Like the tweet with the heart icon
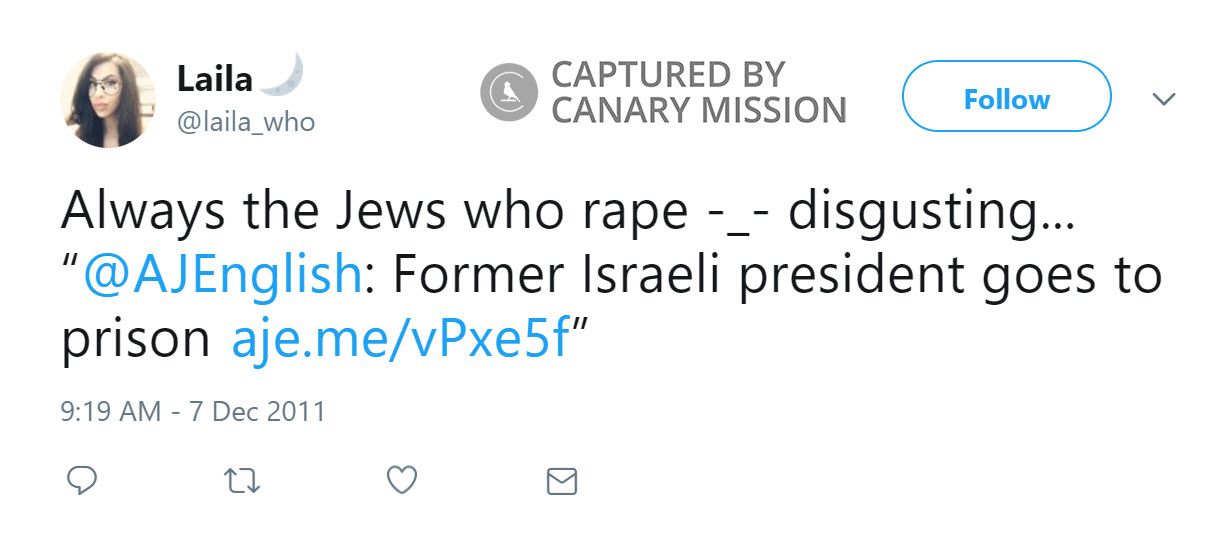This screenshot has width=1222, height=538. [x=401, y=481]
